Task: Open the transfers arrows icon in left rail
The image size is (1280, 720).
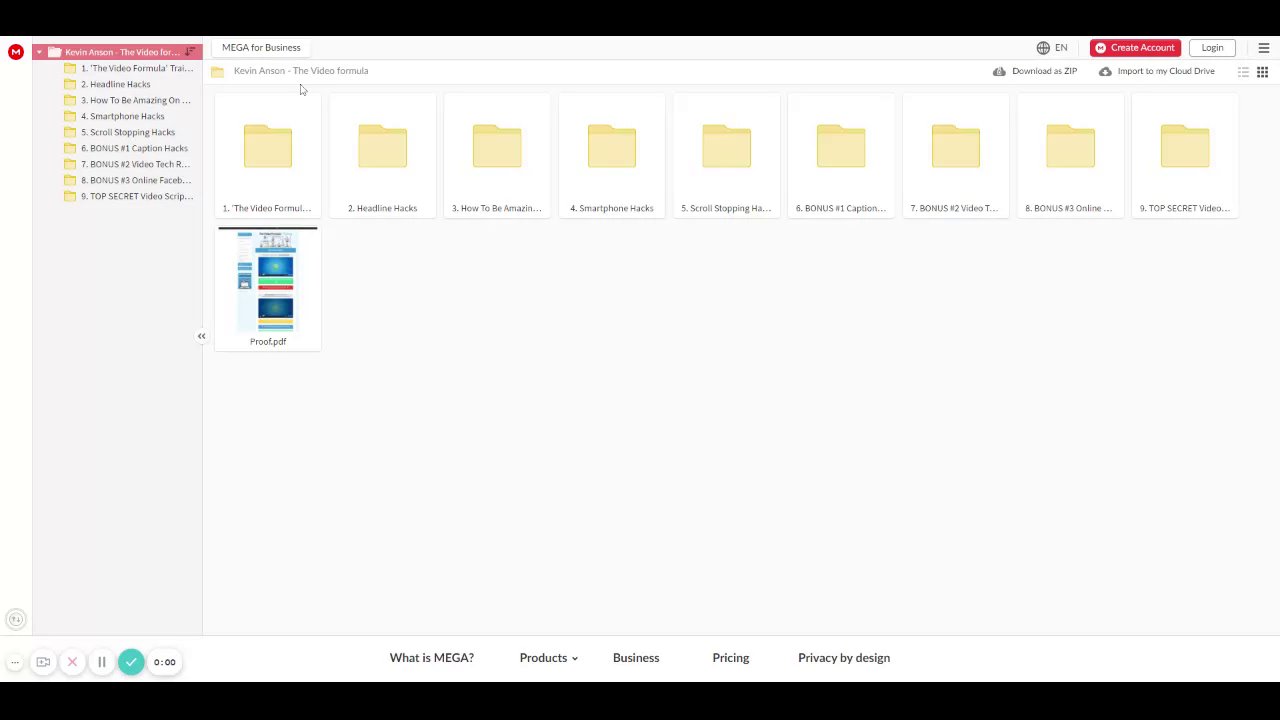Action: coord(15,620)
